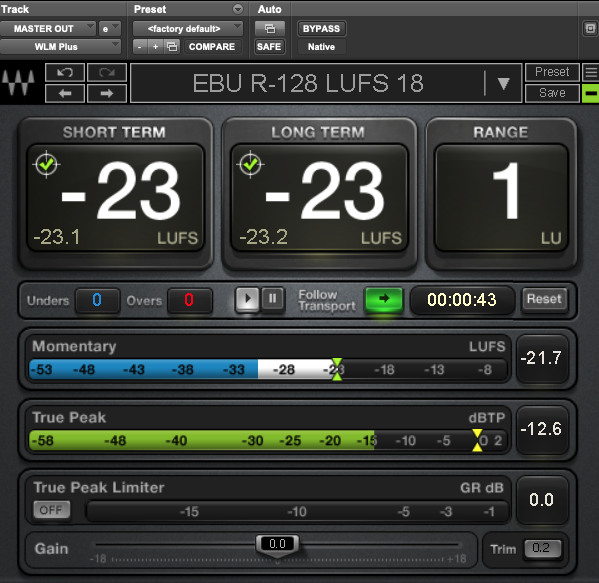The image size is (599, 583).
Task: Click the Waves logo icon
Action: coord(18,83)
